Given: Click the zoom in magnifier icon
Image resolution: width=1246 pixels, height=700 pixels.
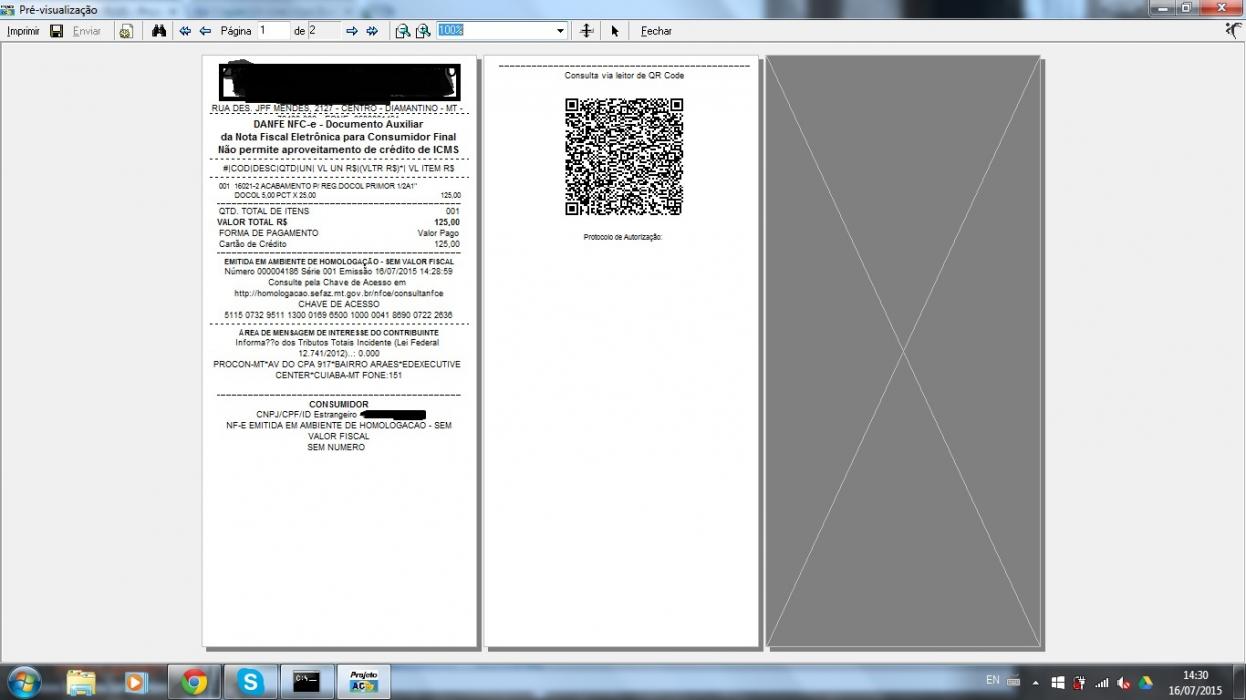Looking at the screenshot, I should pos(423,31).
